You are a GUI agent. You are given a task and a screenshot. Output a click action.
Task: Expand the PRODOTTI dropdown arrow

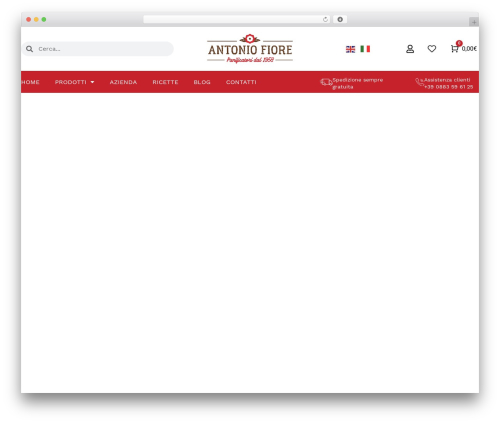click(x=92, y=82)
